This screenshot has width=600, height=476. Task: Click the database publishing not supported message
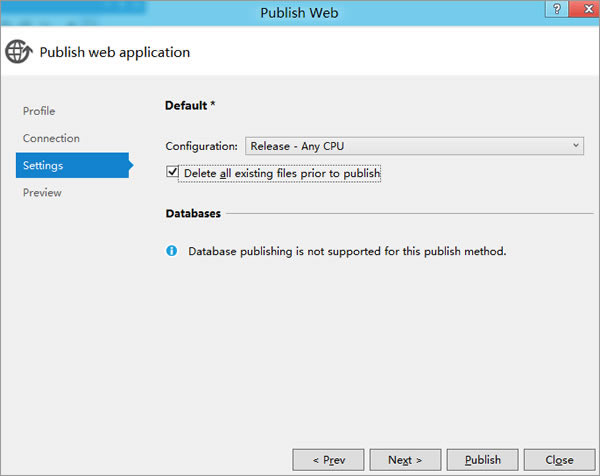tap(347, 251)
